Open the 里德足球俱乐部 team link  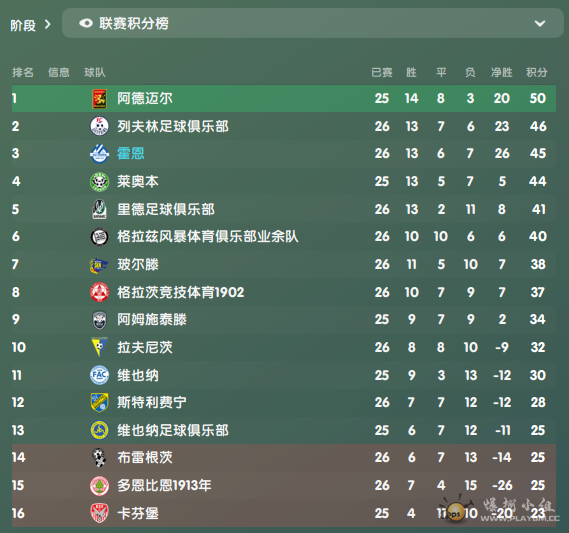pyautogui.click(x=166, y=209)
